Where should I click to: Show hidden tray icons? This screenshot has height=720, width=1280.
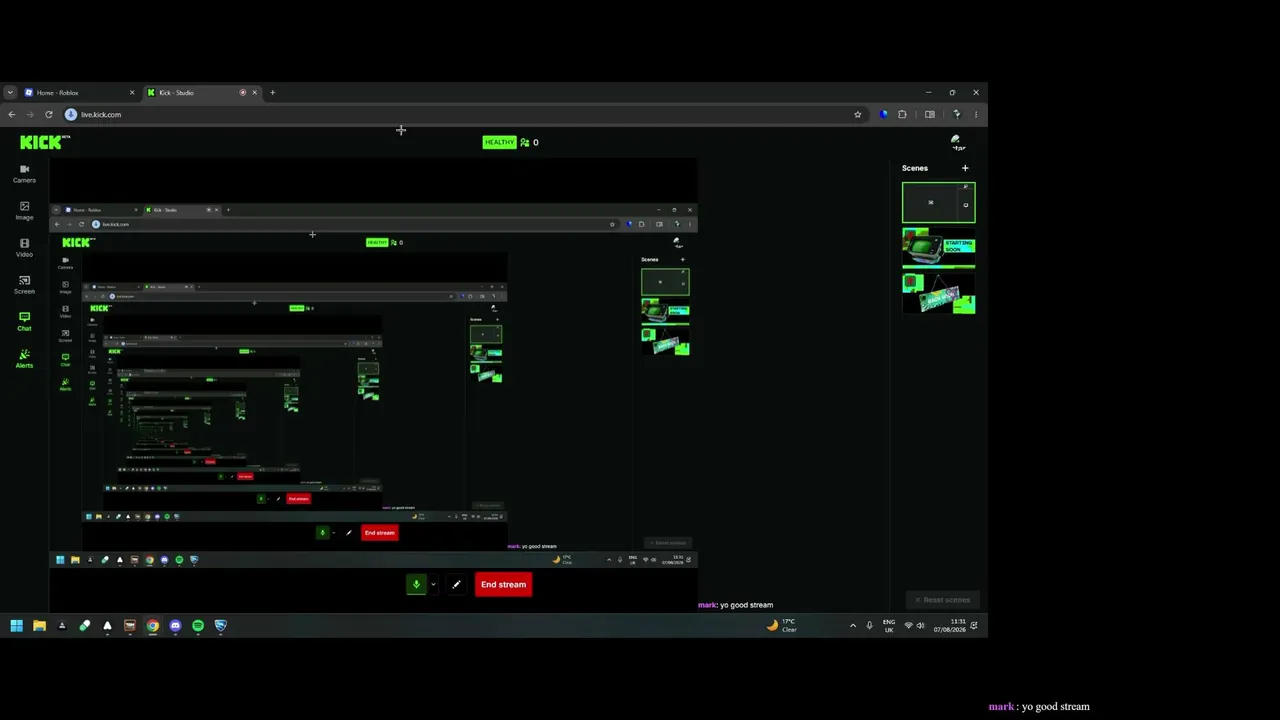coord(853,626)
